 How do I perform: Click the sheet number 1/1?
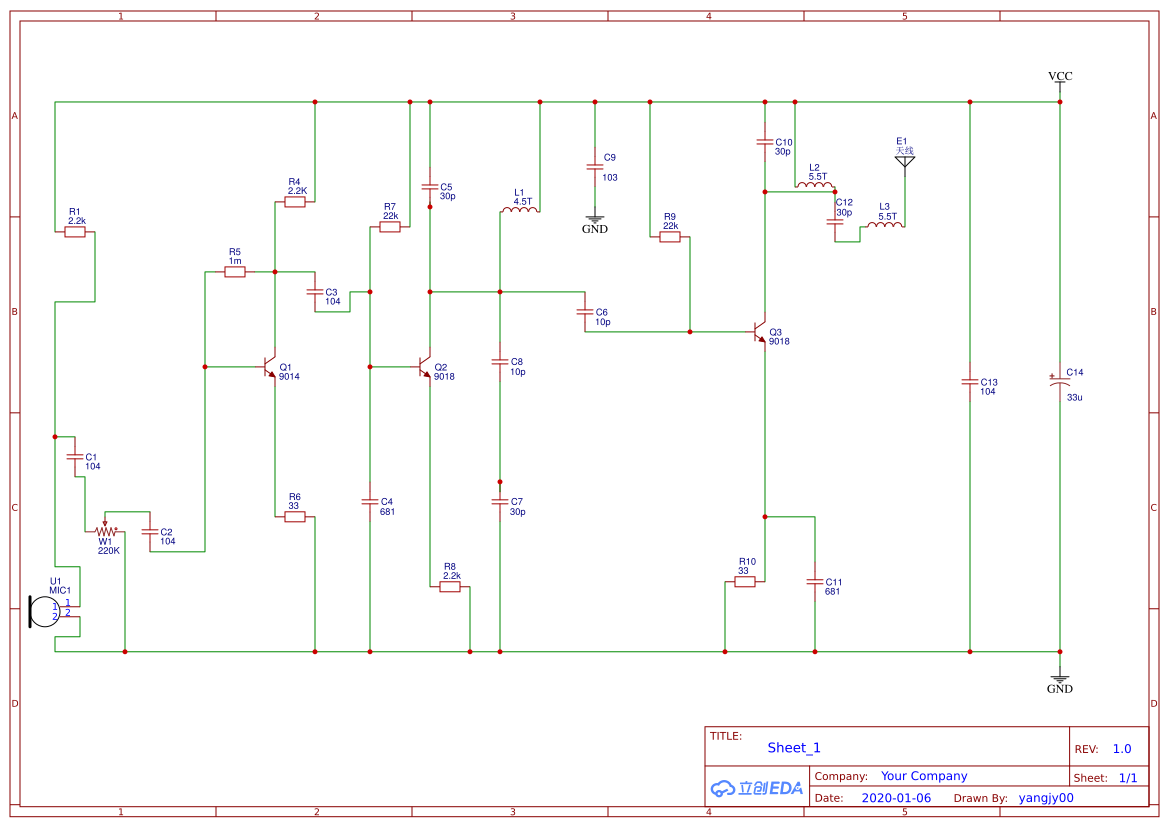(x=1128, y=778)
